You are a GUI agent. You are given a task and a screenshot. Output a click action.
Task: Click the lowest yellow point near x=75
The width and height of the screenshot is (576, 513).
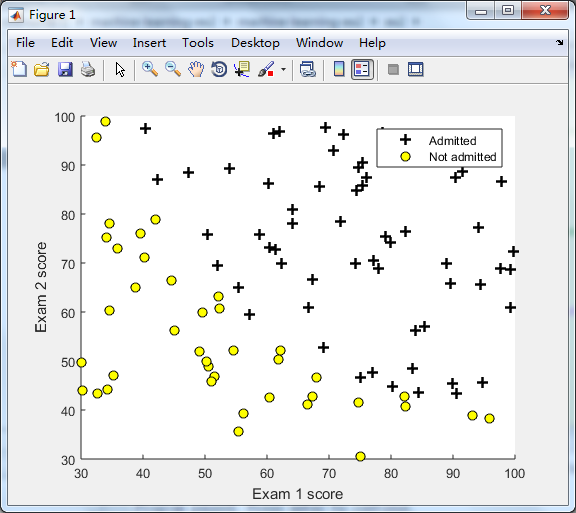pos(360,456)
